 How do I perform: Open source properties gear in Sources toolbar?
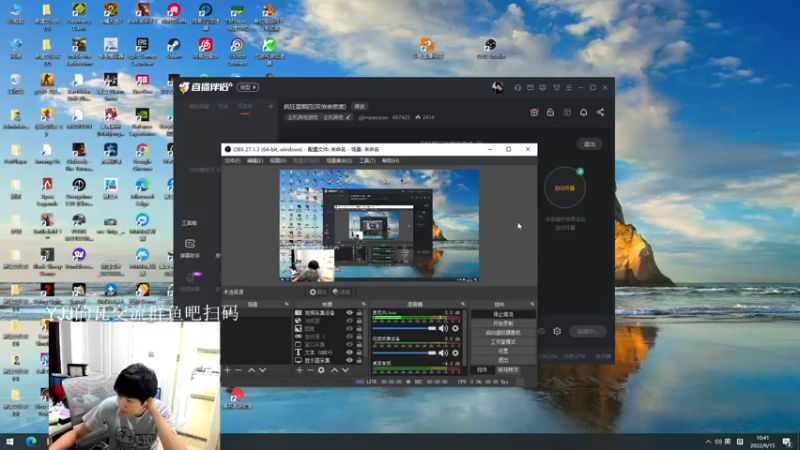point(321,370)
